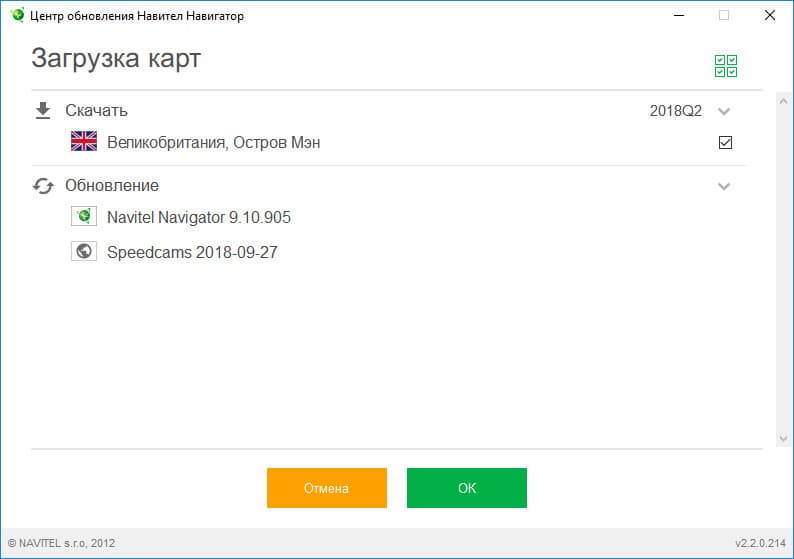The height and width of the screenshot is (559, 794).
Task: Click the refresh arrows icon beside Обновление
Action: (43, 186)
